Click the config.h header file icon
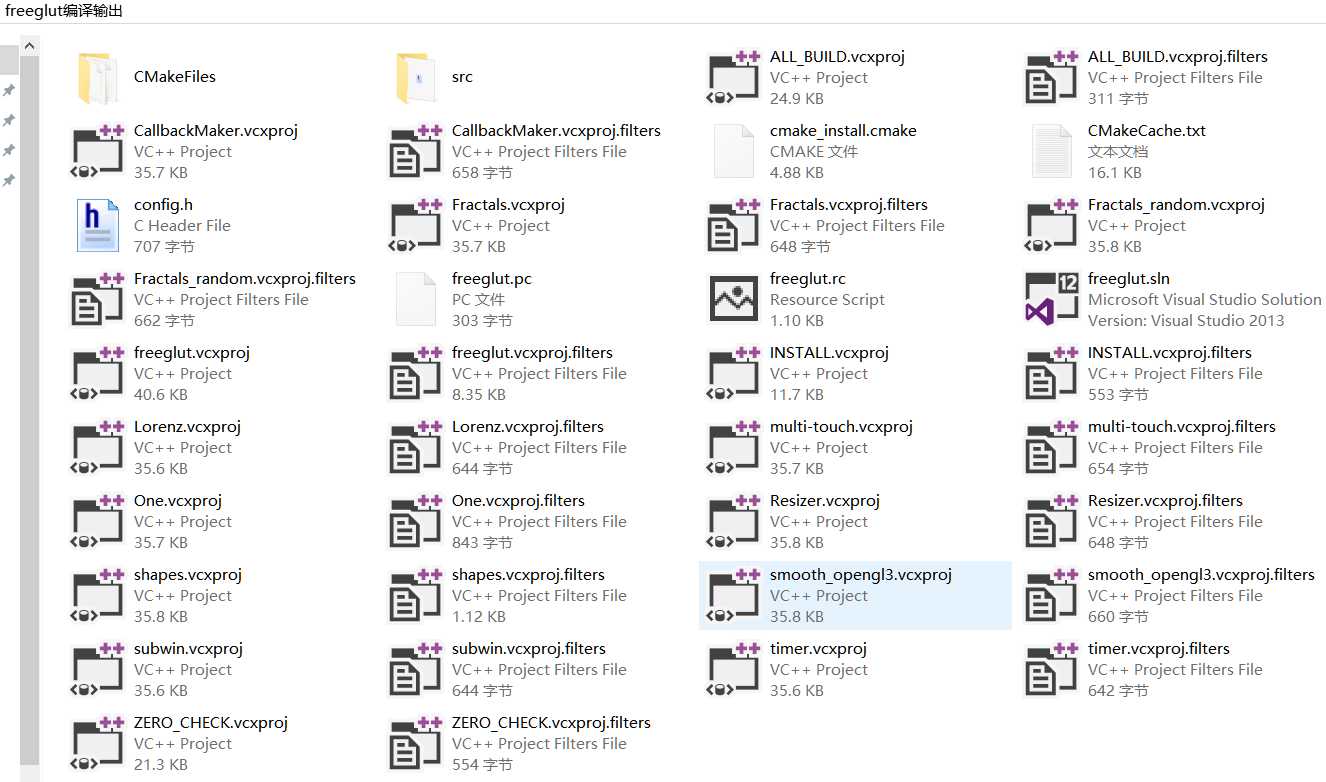This screenshot has width=1326, height=782. coord(98,226)
